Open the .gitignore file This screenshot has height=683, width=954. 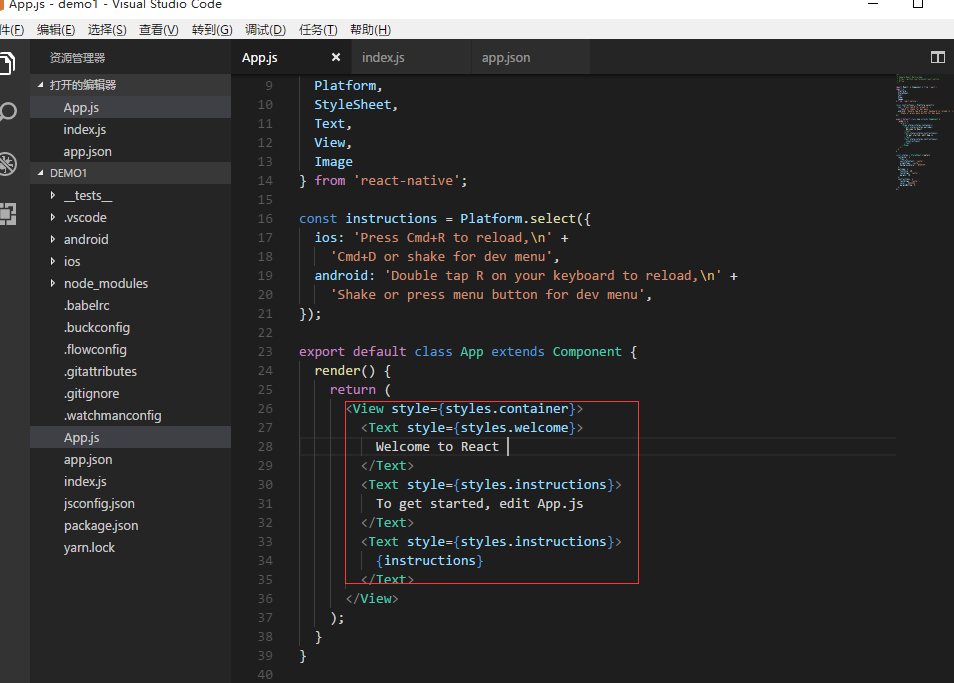[x=130, y=394]
